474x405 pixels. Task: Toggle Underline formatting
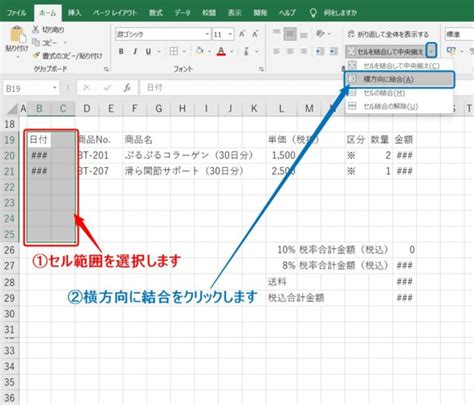[148, 51]
